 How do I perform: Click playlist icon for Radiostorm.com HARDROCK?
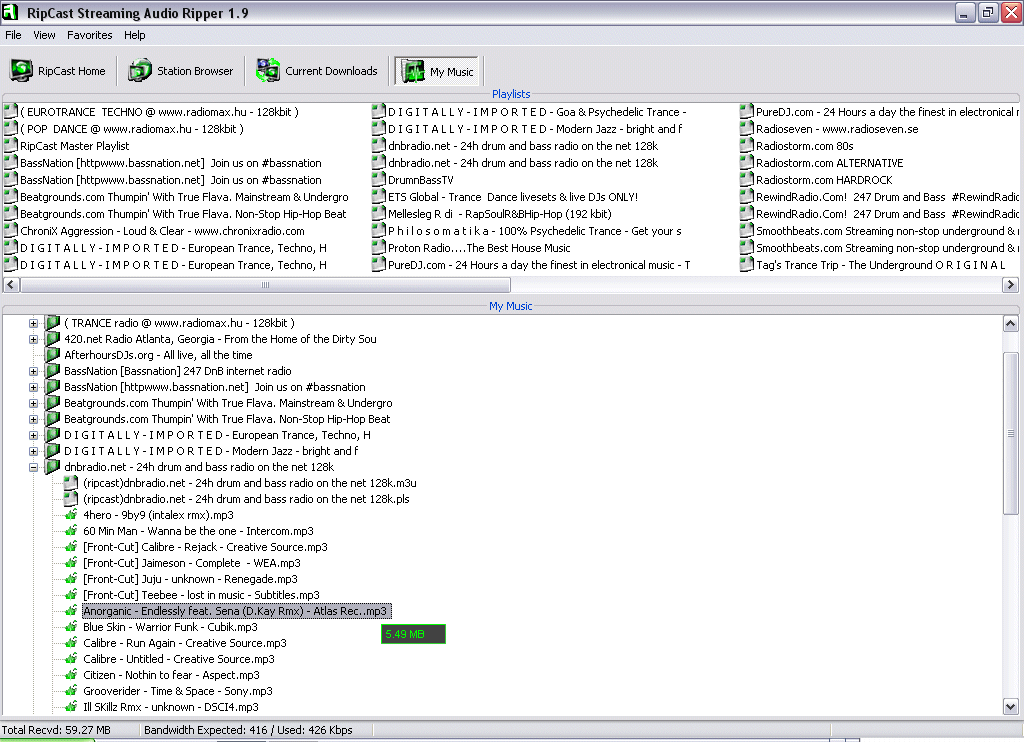(x=746, y=179)
